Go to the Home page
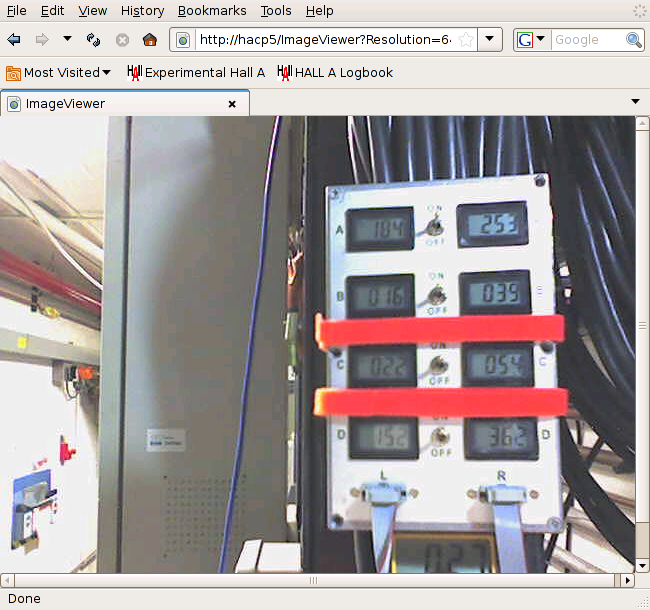Viewport: 650px width, 610px height. click(150, 40)
